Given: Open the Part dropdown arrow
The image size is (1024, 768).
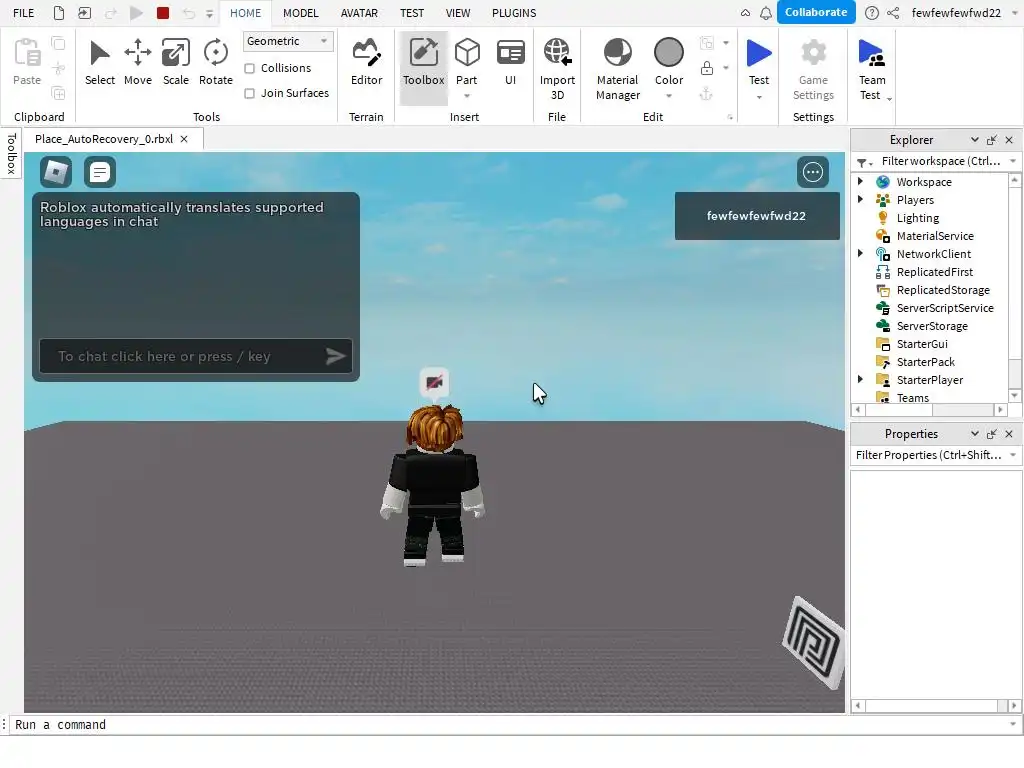Looking at the screenshot, I should coord(467,96).
